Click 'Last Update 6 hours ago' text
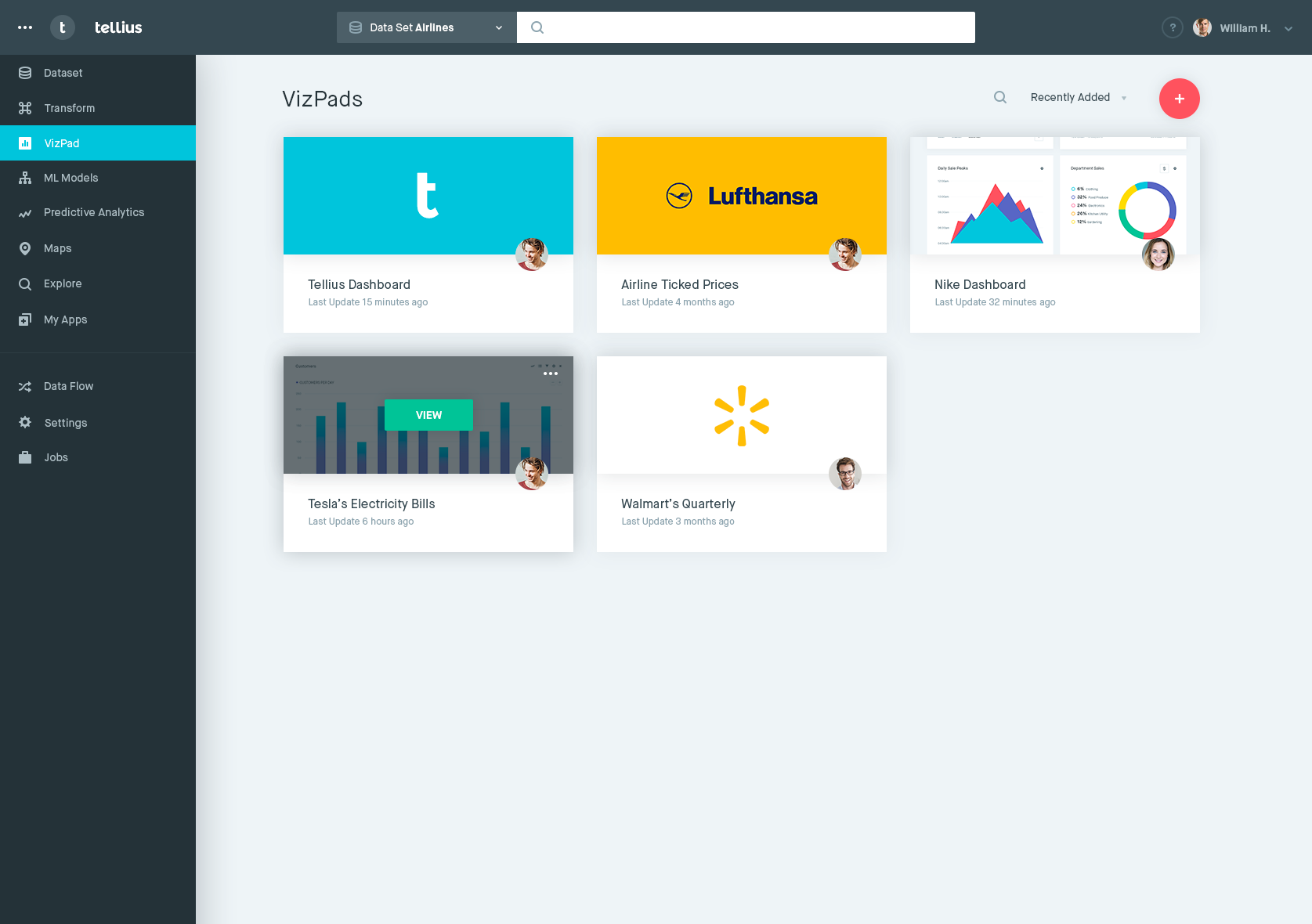The width and height of the screenshot is (1312, 924). [x=361, y=522]
